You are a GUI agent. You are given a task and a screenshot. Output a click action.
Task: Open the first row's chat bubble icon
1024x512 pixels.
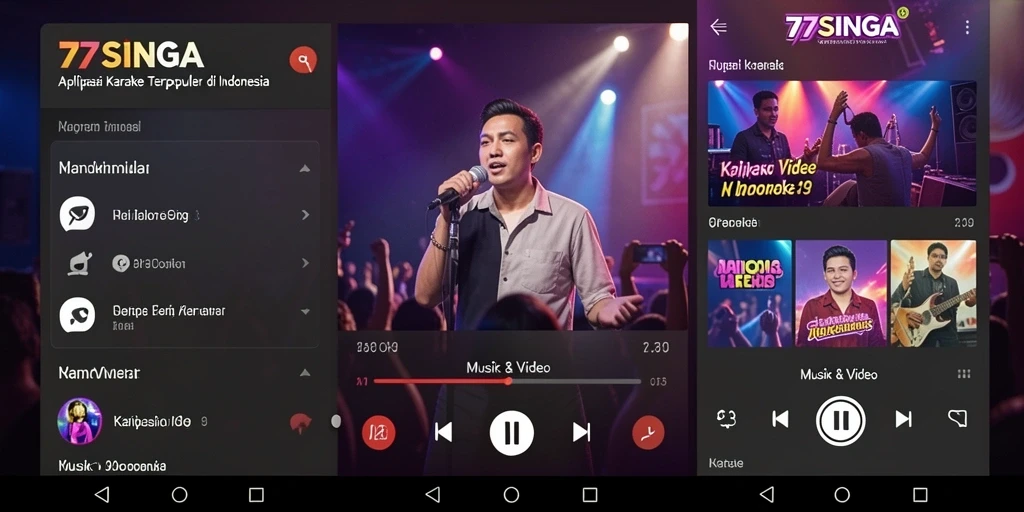(x=77, y=214)
